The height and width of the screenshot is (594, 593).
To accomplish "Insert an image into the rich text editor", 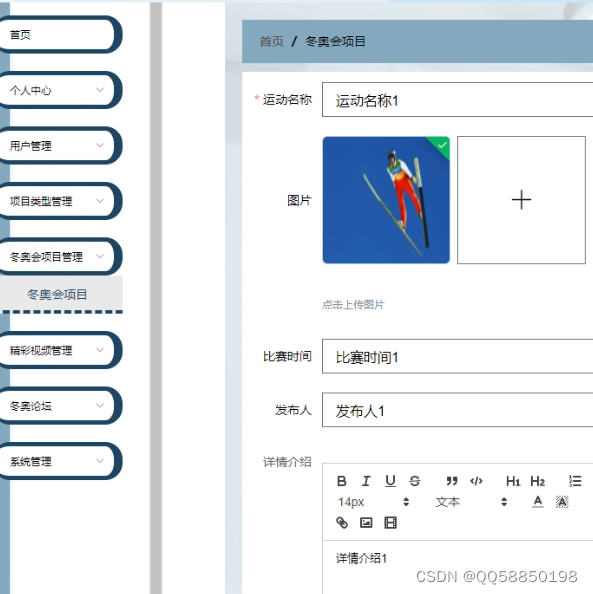I will click(x=366, y=522).
